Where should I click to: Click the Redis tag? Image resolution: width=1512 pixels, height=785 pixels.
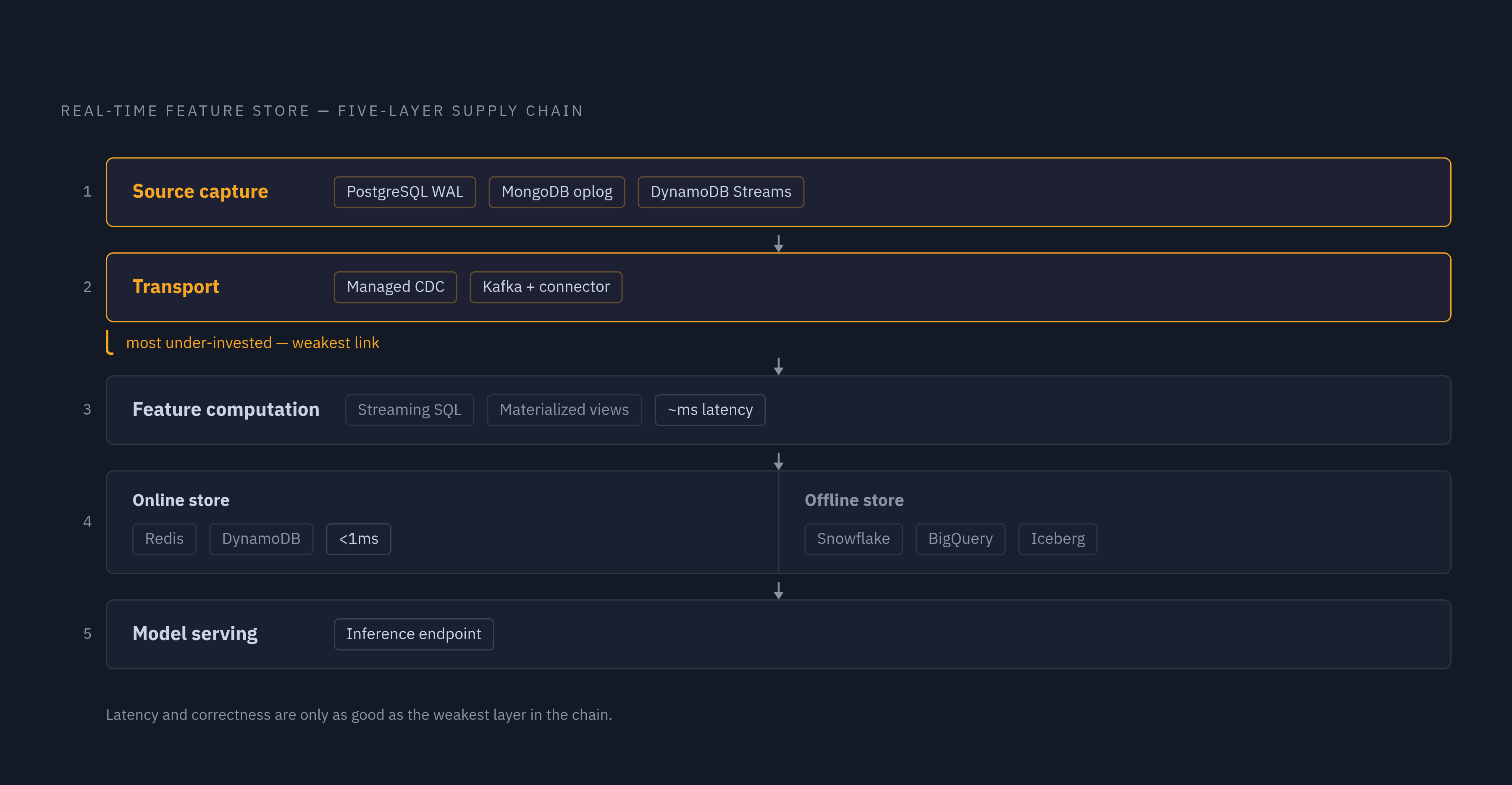click(164, 539)
